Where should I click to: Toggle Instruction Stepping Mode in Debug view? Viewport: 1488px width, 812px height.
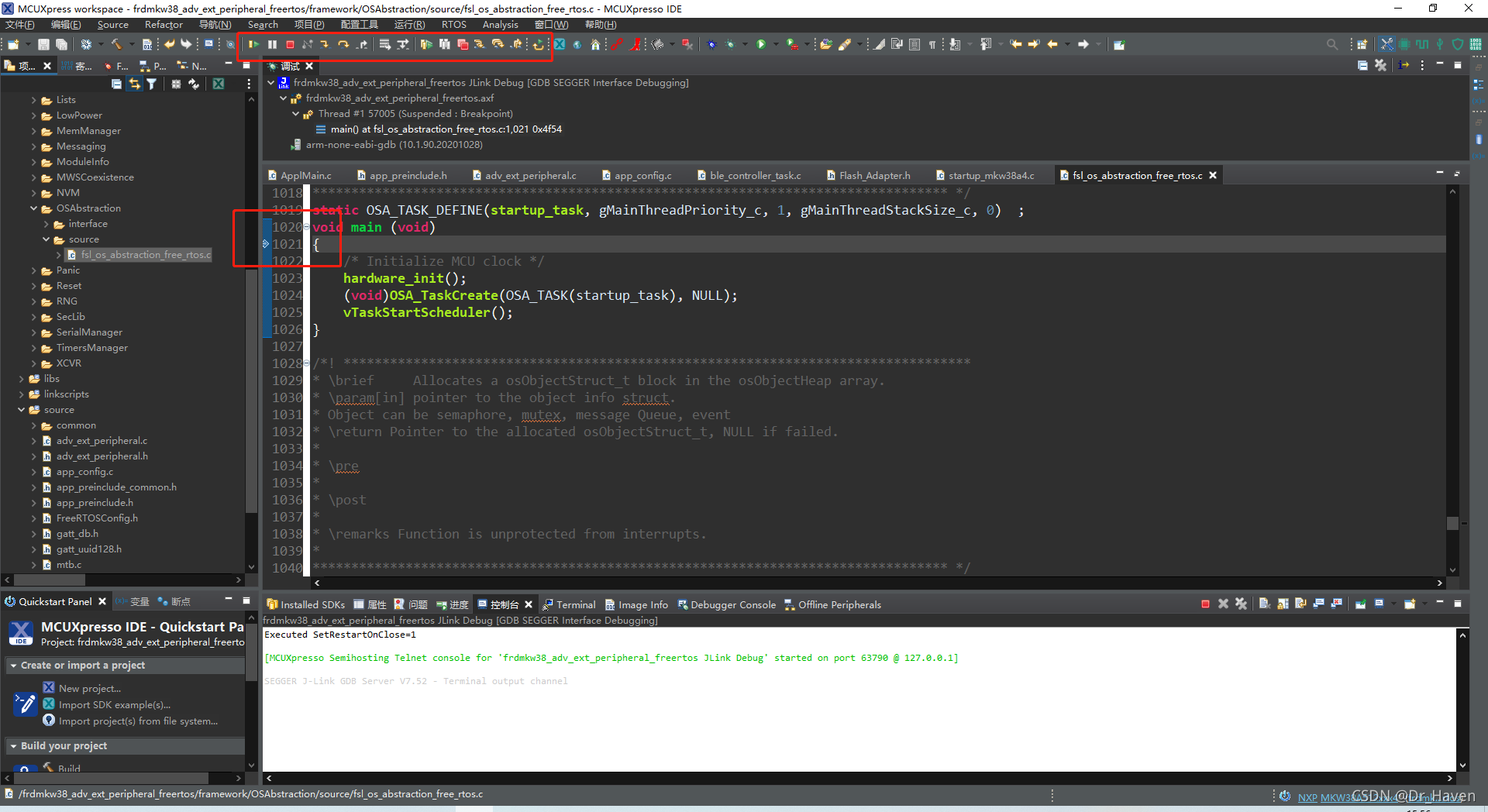pos(1404,66)
